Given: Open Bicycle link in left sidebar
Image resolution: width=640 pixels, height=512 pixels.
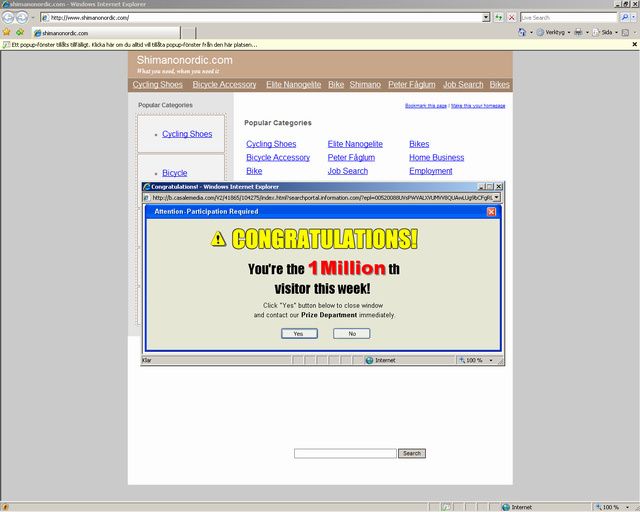Looking at the screenshot, I should [x=175, y=173].
